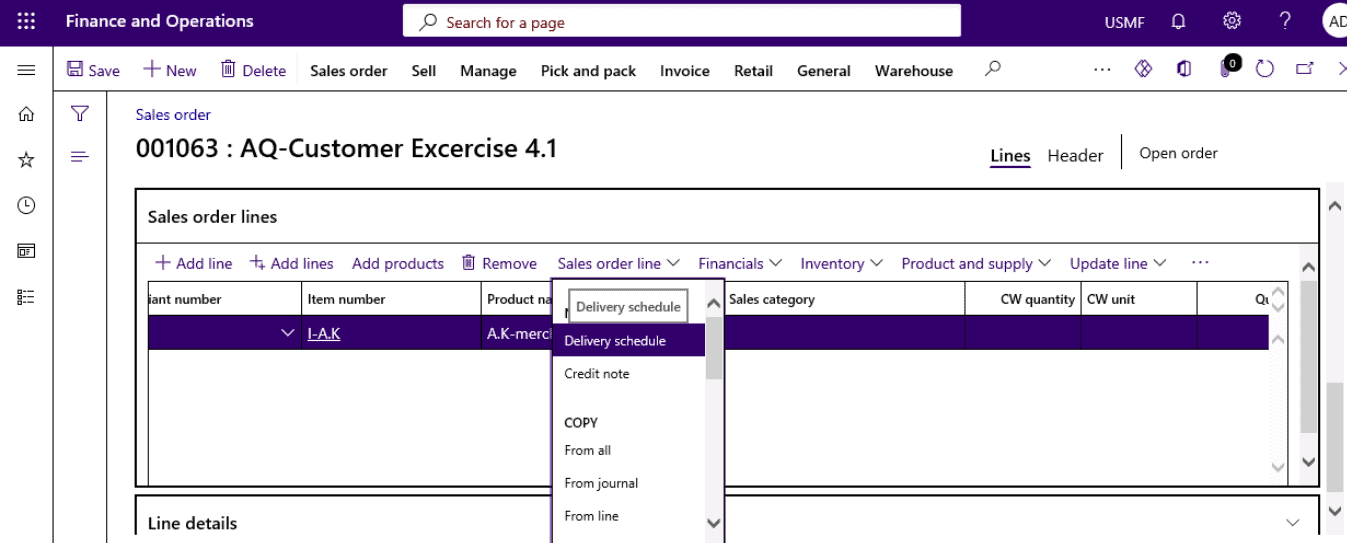This screenshot has width=1347, height=543.
Task: Click Add products button
Action: point(398,263)
